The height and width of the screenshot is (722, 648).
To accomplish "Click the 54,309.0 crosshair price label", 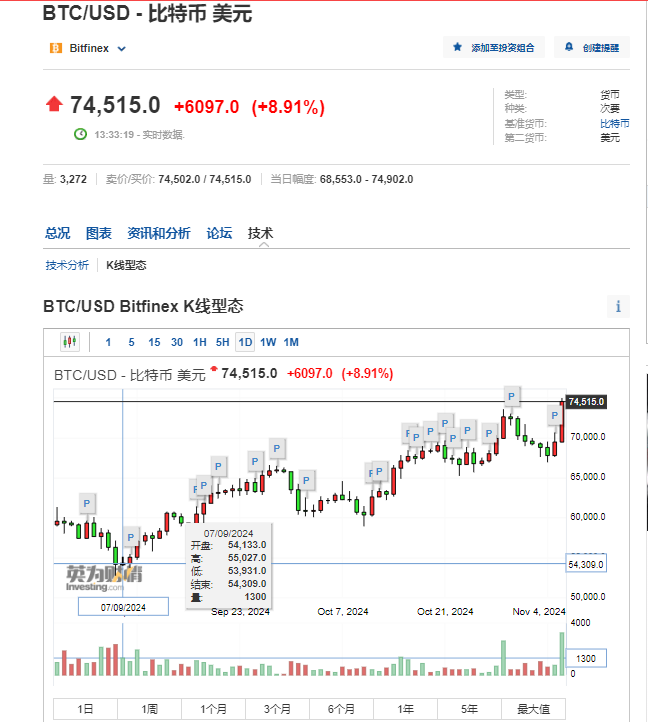I will tap(586, 565).
